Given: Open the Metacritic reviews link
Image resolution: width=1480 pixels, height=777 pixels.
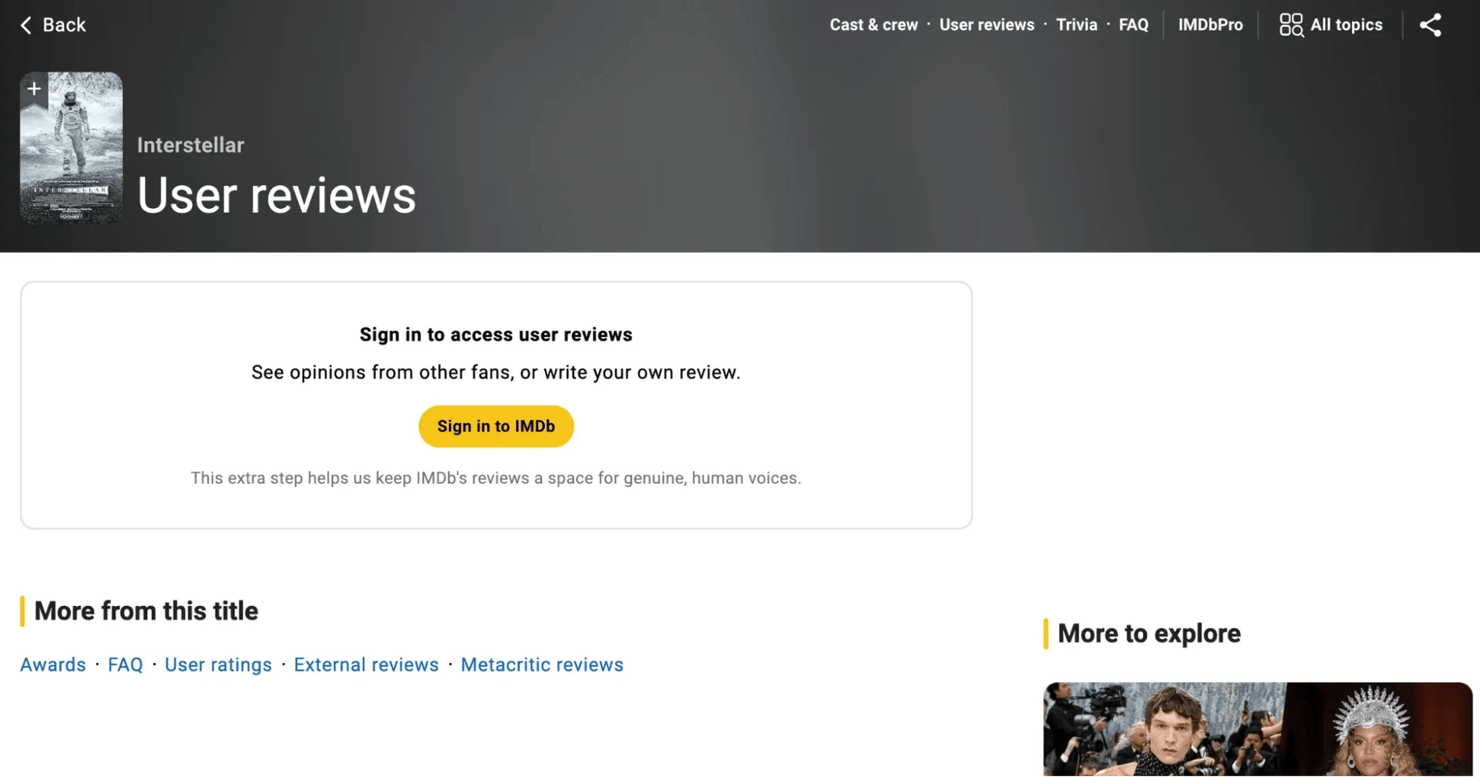Looking at the screenshot, I should (542, 665).
